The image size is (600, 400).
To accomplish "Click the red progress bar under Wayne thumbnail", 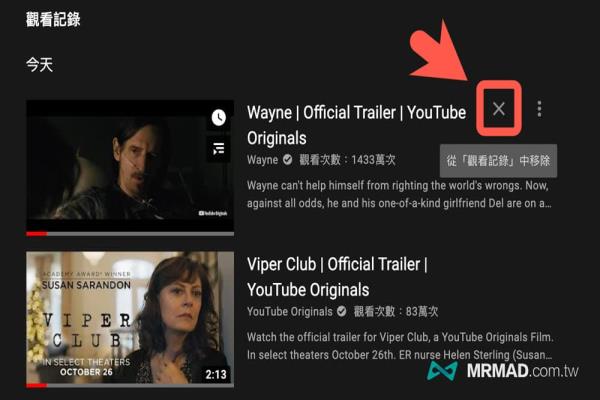I will click(x=37, y=233).
